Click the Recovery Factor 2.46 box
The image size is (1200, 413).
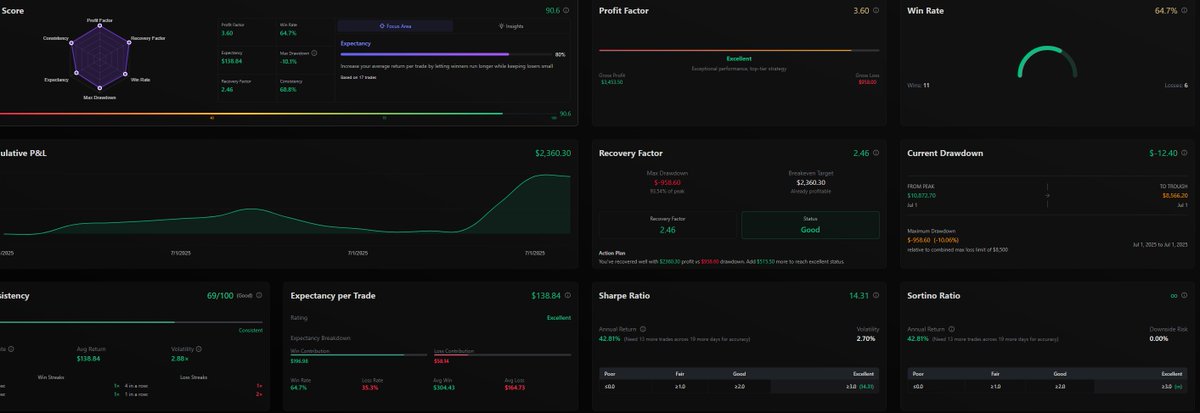pyautogui.click(x=667, y=225)
